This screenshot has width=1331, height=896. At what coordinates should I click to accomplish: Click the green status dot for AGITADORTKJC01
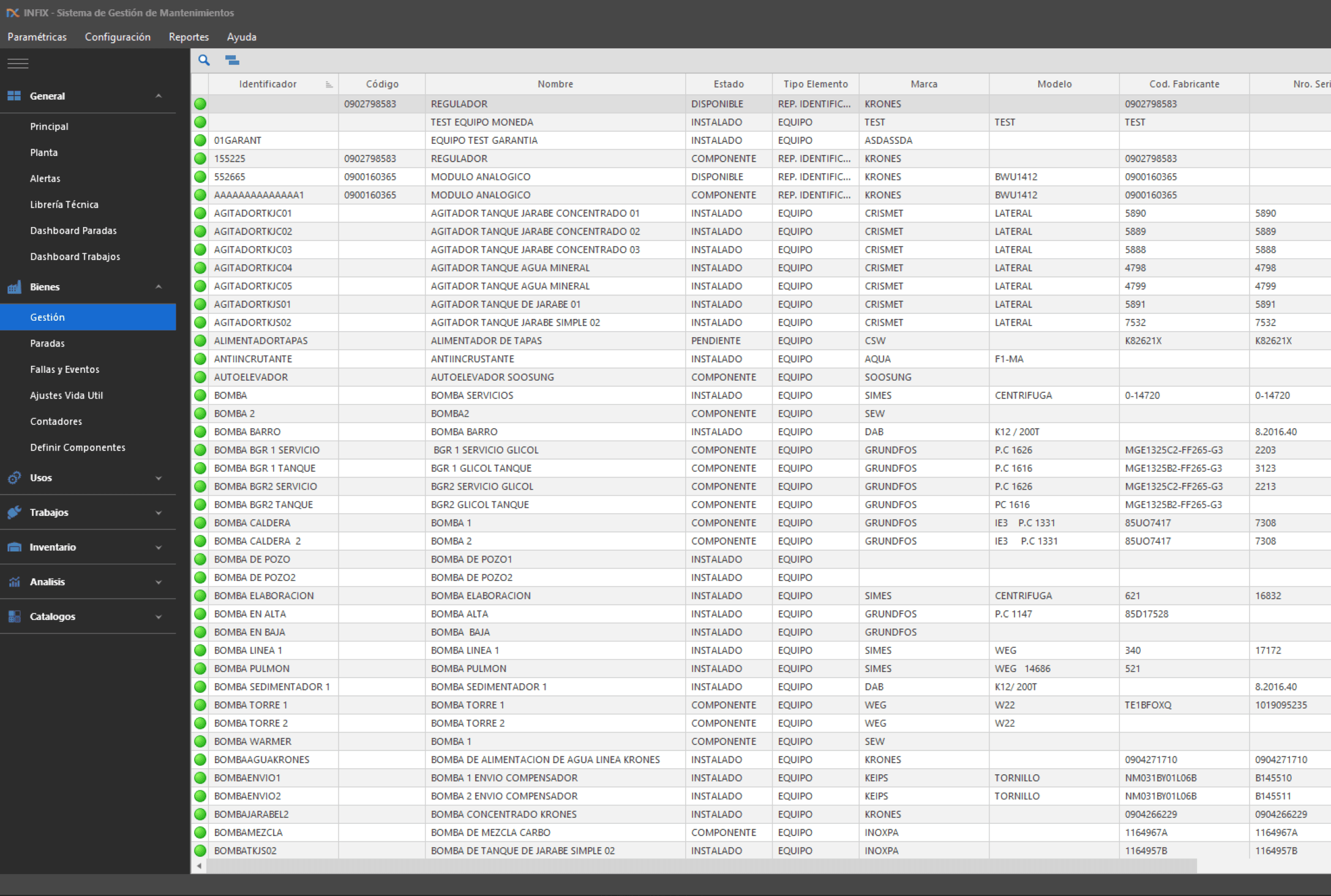200,213
